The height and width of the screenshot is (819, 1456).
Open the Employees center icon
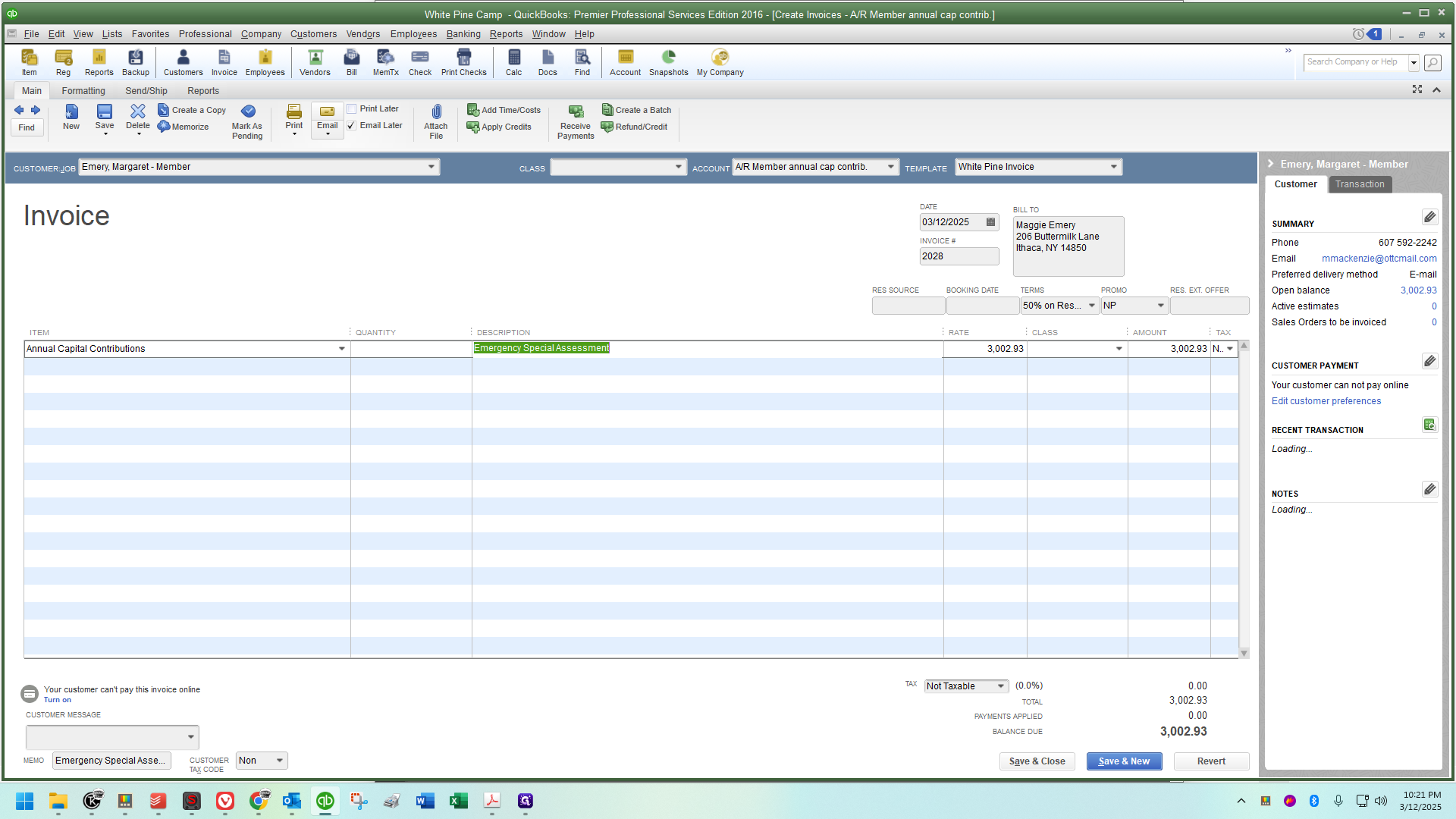click(x=265, y=62)
